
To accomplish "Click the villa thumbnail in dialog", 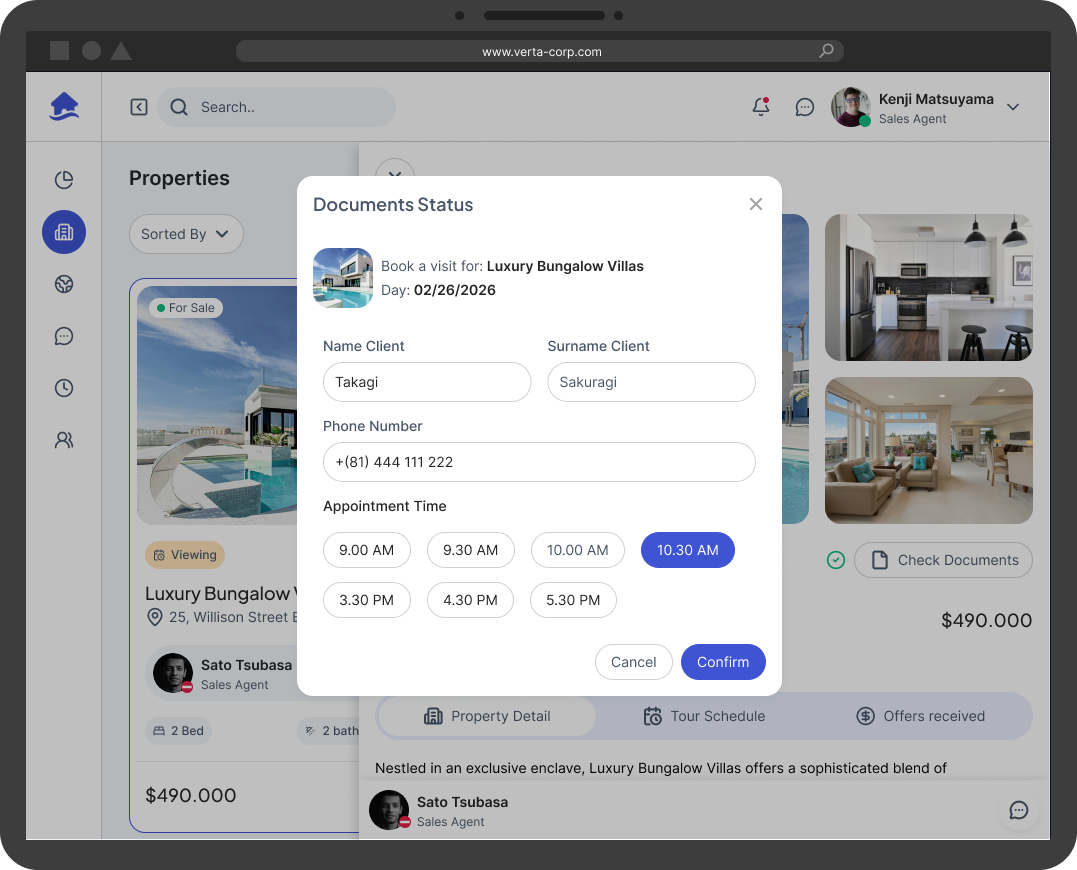I will (x=343, y=278).
